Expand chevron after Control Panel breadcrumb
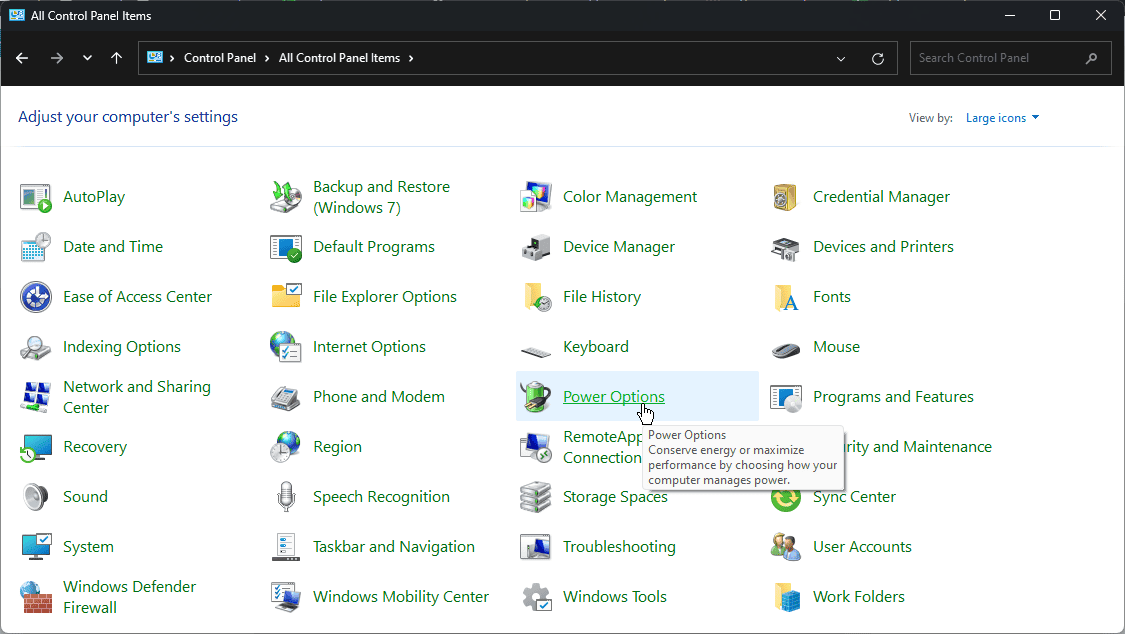The width and height of the screenshot is (1125, 634). tap(267, 58)
